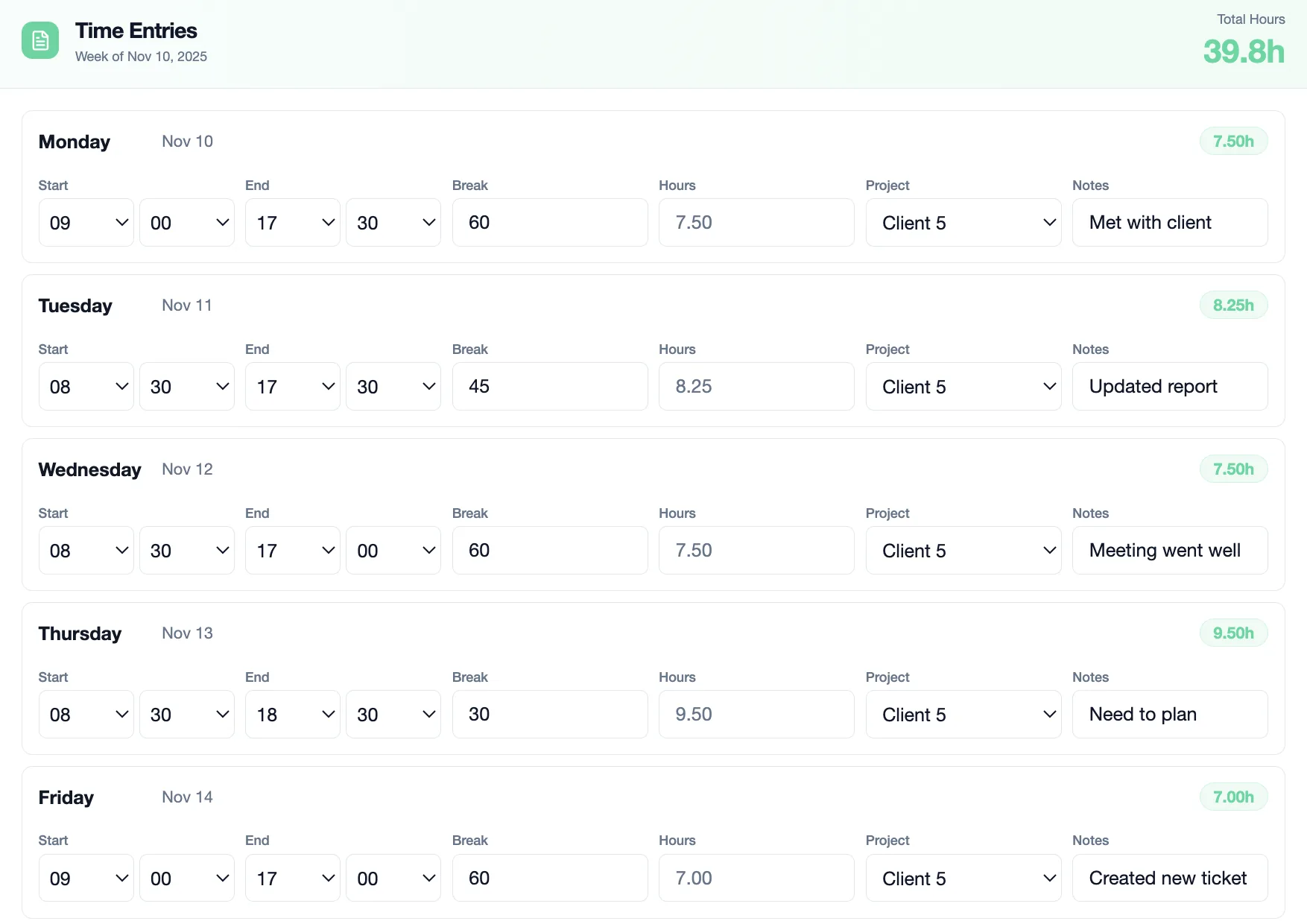The width and height of the screenshot is (1307, 924).
Task: Open Tuesday's start minute dropdown
Action: coord(186,387)
